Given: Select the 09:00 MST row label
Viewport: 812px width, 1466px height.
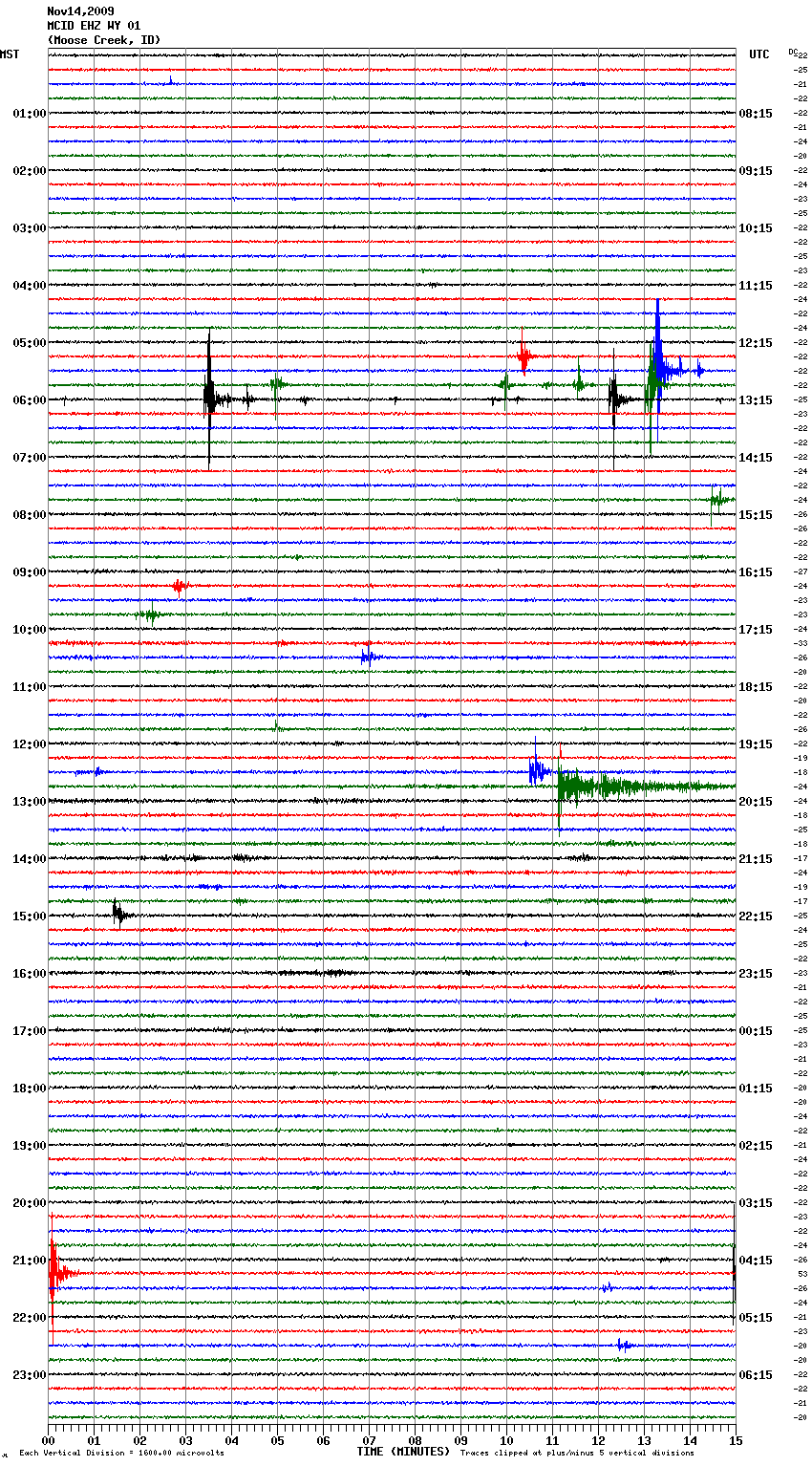Looking at the screenshot, I should [30, 572].
